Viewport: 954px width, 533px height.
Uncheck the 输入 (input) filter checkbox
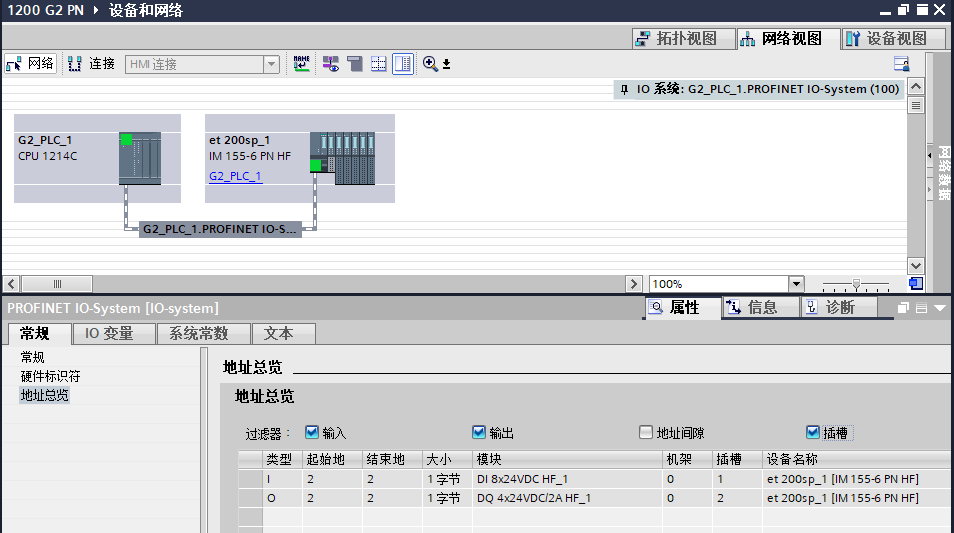click(312, 433)
